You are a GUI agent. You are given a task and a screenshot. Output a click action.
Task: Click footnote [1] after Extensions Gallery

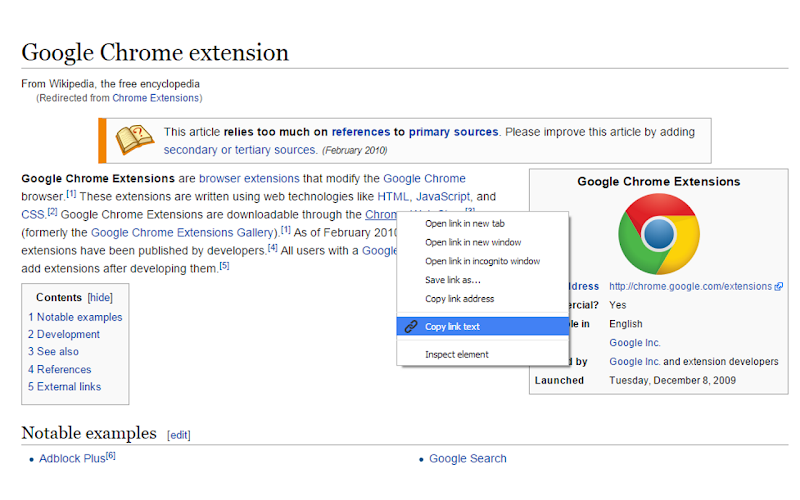[286, 230]
